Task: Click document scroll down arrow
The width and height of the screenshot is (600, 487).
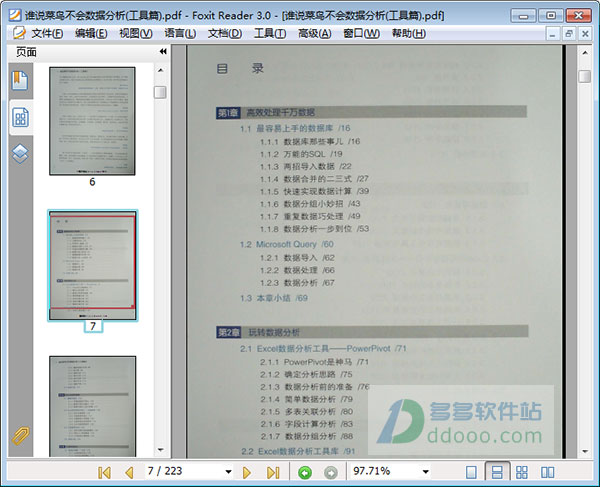Action: click(585, 451)
